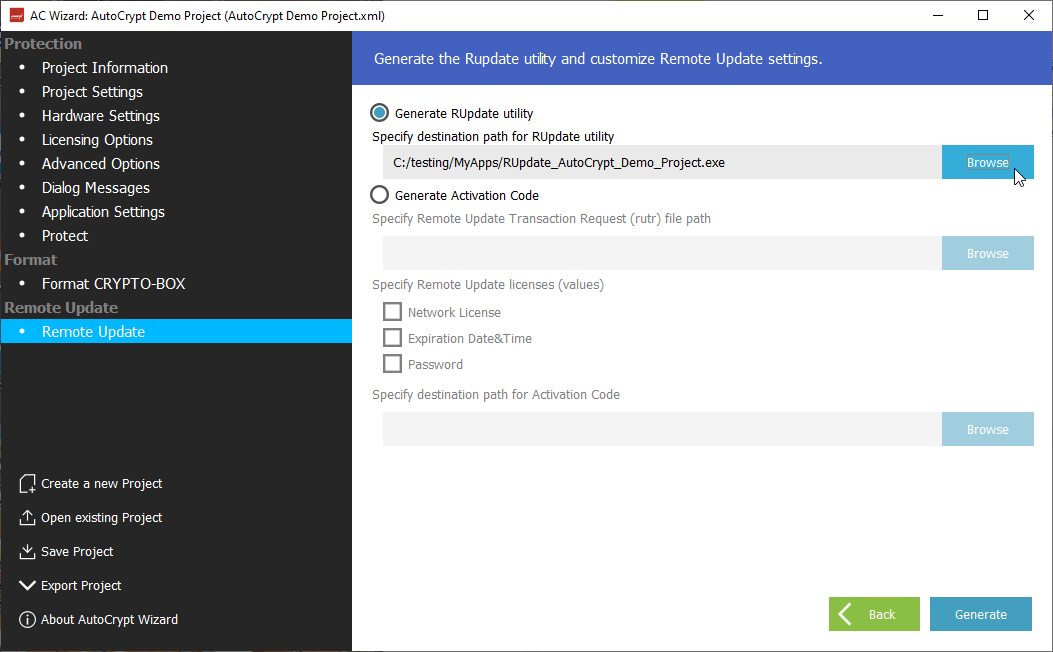
Task: Click the About AutoCrypt Wizard info icon
Action: [27, 620]
